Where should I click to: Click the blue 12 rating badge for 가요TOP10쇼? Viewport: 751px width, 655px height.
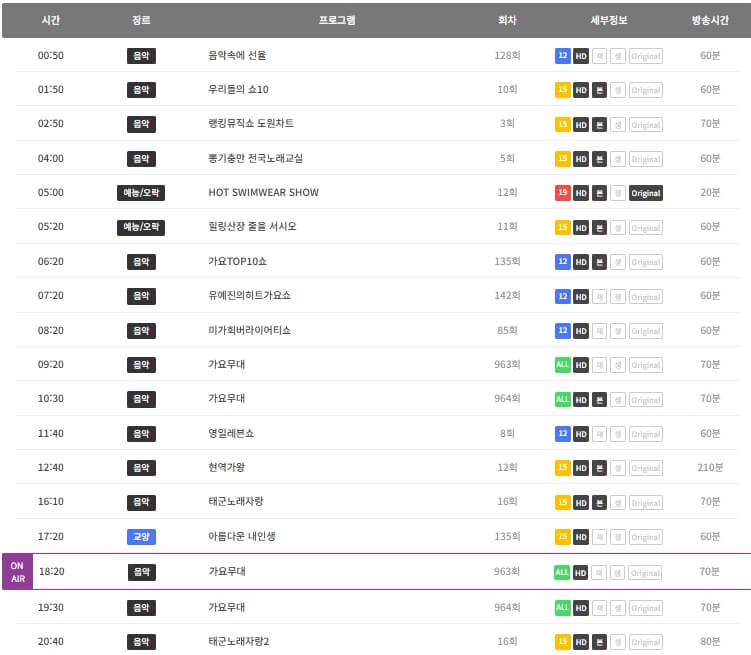point(562,261)
